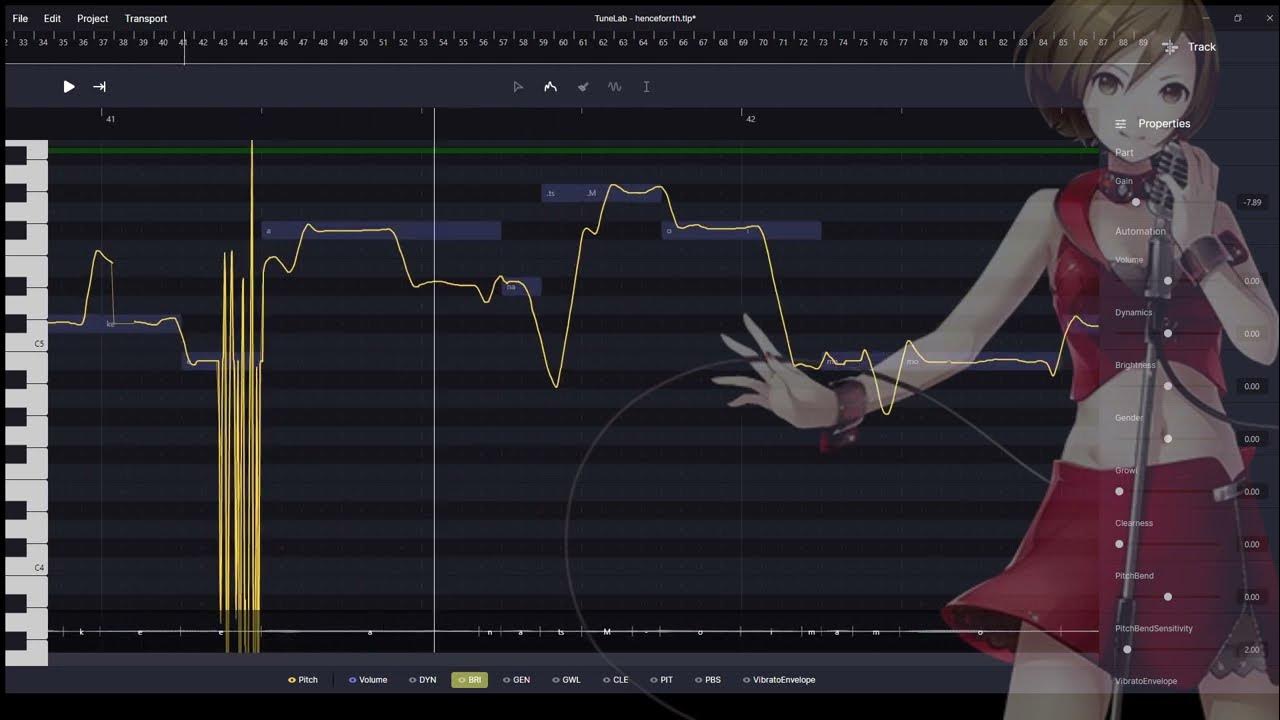The width and height of the screenshot is (1280, 720).
Task: Select the "na" note block
Action: click(x=521, y=287)
